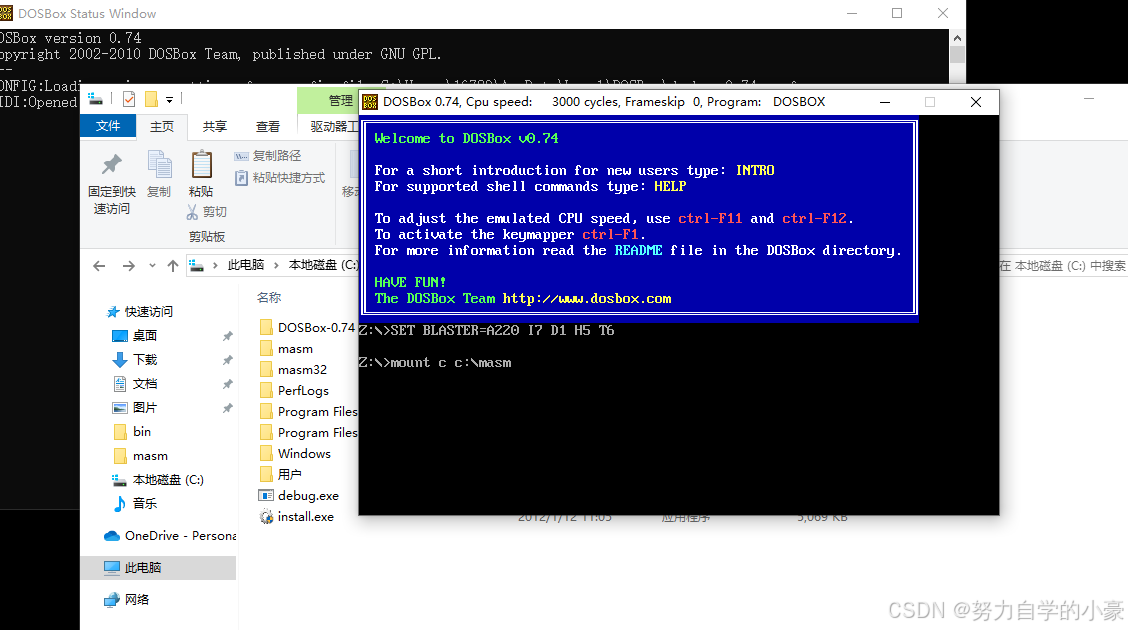Screen dimensions: 1128x630
Task: Select the masm folder in file list
Action: click(286, 349)
